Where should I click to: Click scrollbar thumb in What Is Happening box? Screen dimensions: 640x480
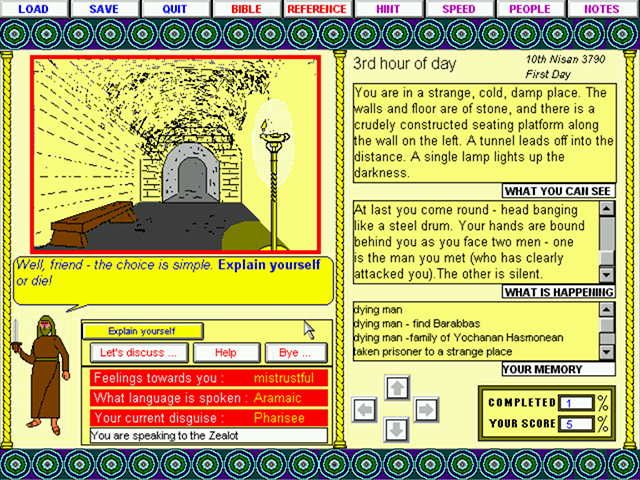tap(607, 258)
